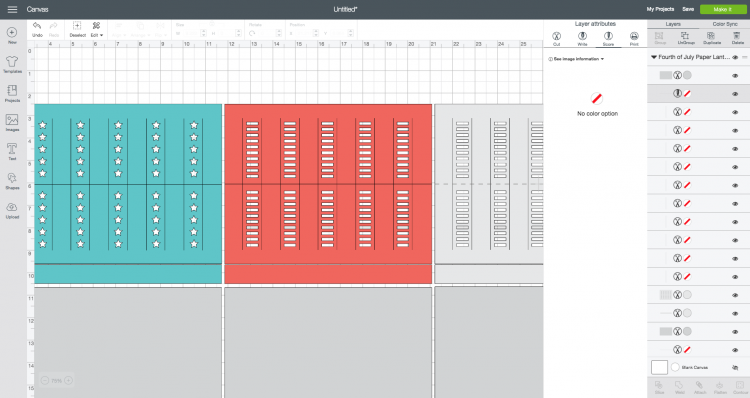Click the minus icon next to group name
Image resolution: width=750 pixels, height=398 pixels.
[x=744, y=57]
